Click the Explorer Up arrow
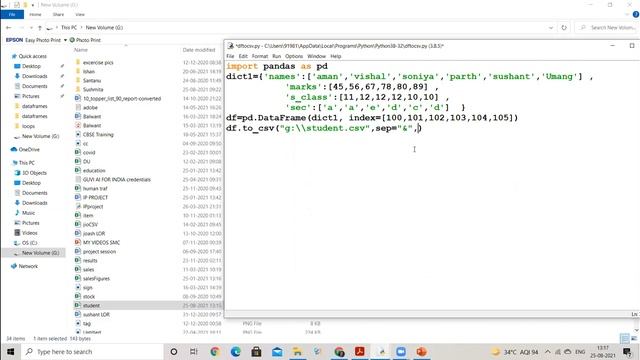 click(40, 28)
